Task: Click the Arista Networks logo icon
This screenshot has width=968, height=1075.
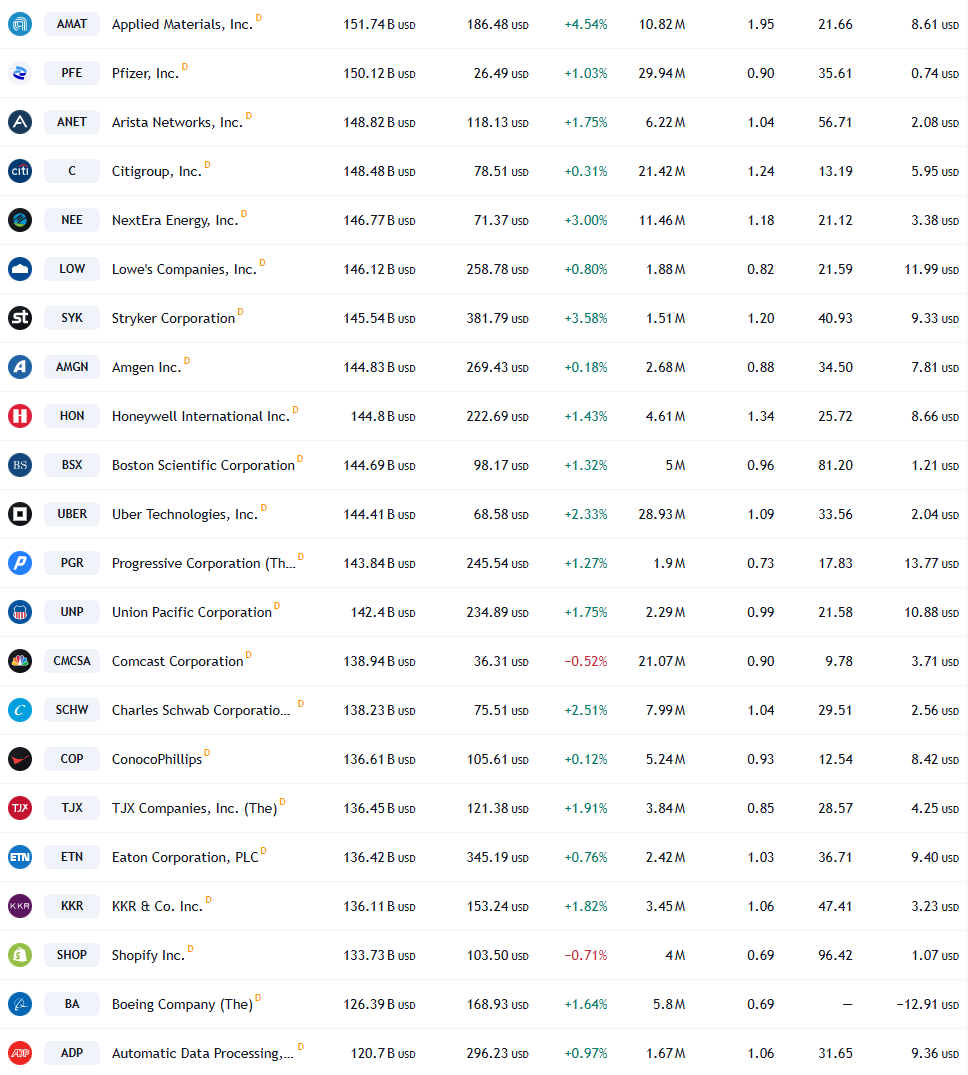Action: click(20, 122)
